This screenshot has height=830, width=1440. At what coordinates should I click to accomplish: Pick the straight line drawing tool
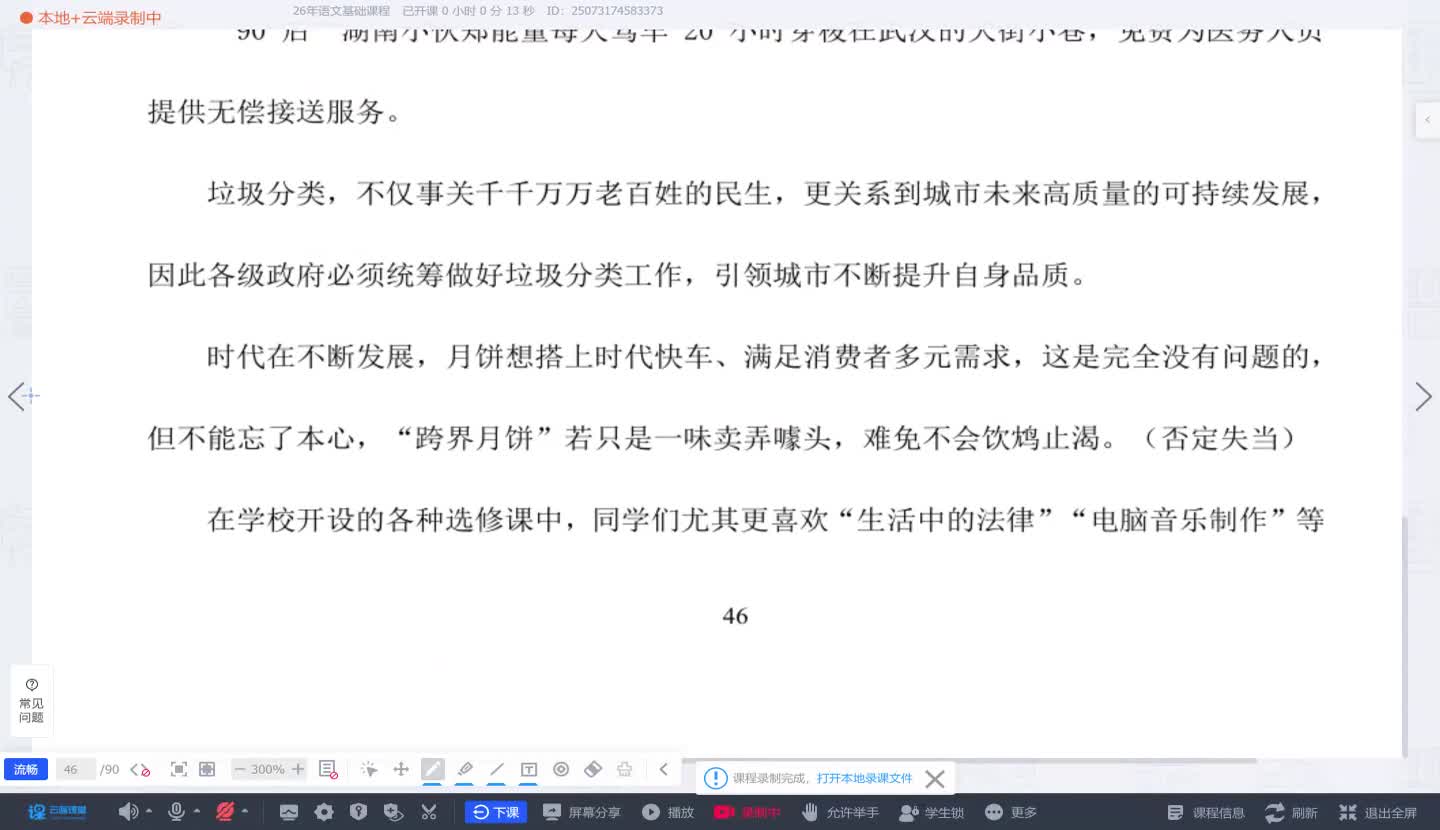pos(496,768)
